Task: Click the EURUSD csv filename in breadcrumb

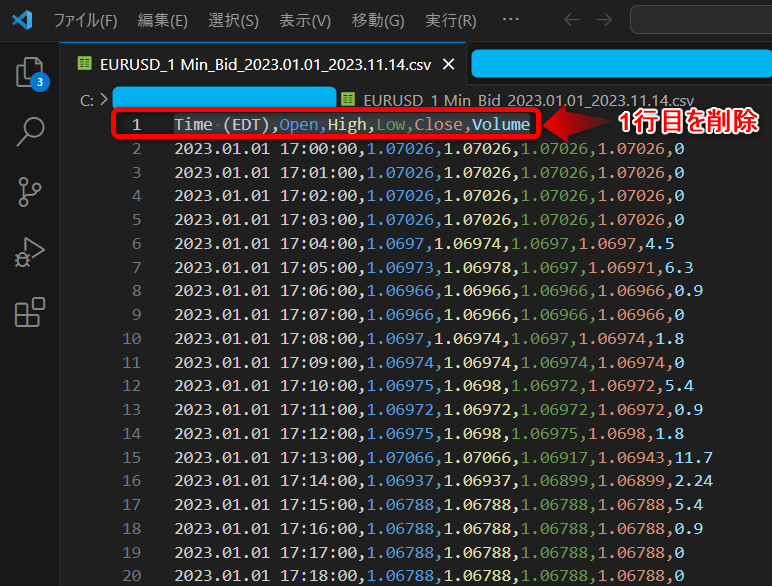Action: pos(528,100)
